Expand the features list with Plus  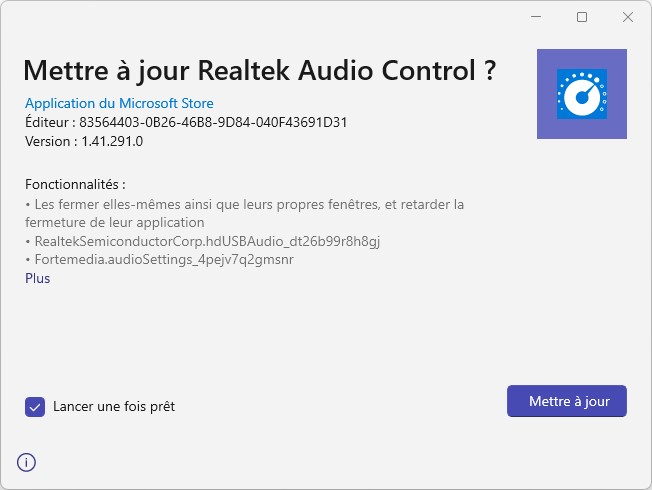pyautogui.click(x=37, y=278)
